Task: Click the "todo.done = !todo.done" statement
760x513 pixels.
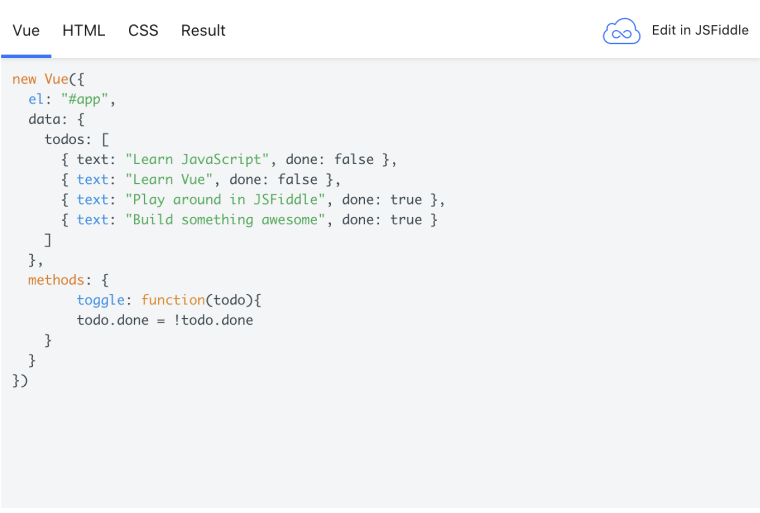Action: (165, 320)
